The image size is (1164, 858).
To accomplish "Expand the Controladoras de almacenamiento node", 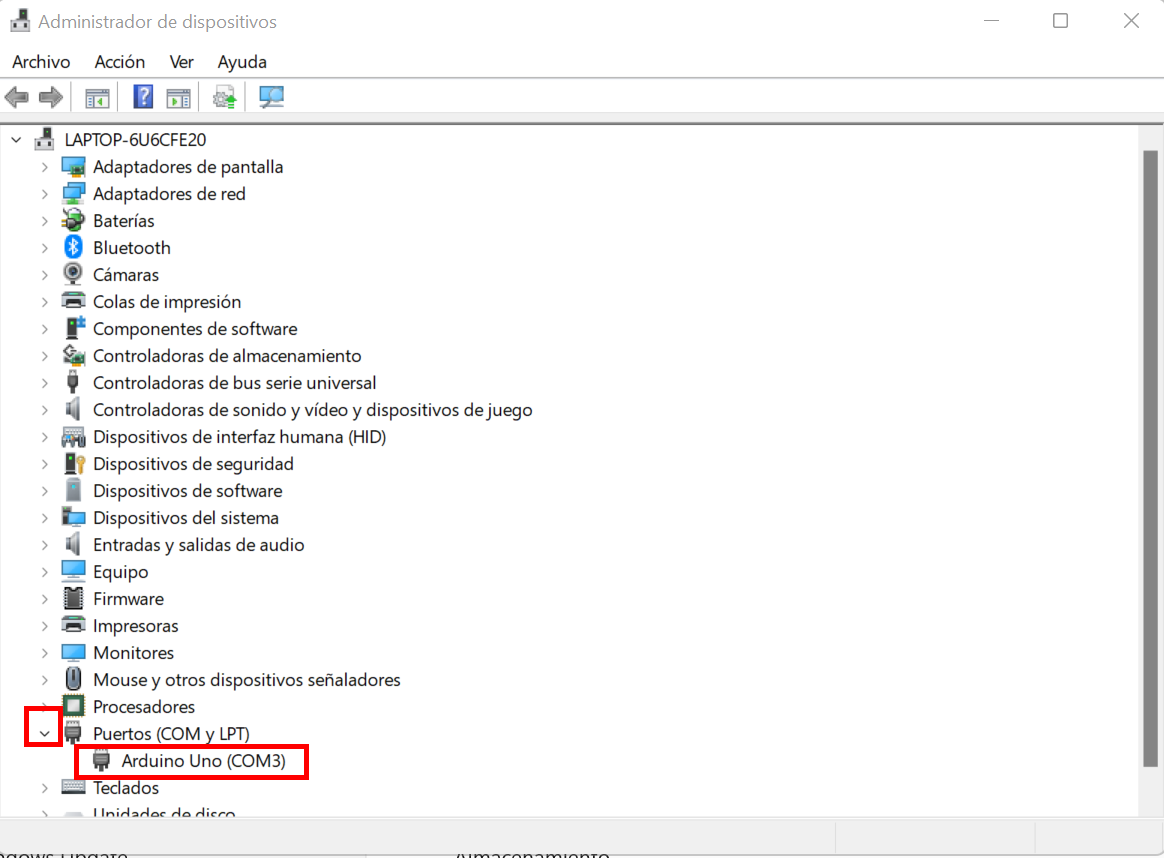I will point(45,356).
